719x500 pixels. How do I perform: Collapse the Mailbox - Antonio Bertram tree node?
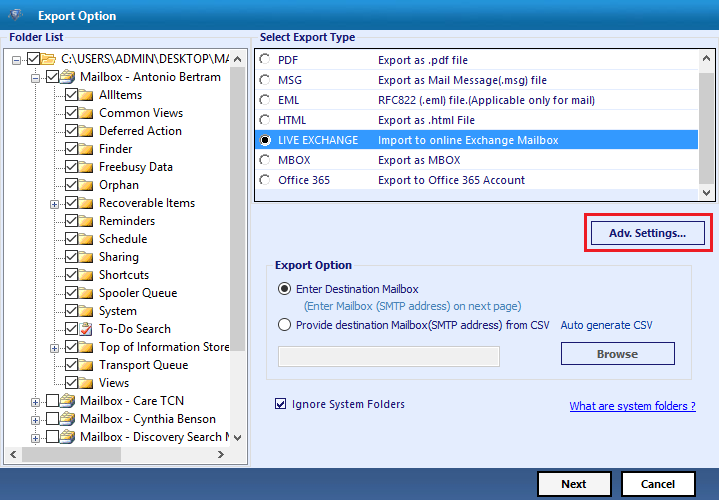coord(35,78)
